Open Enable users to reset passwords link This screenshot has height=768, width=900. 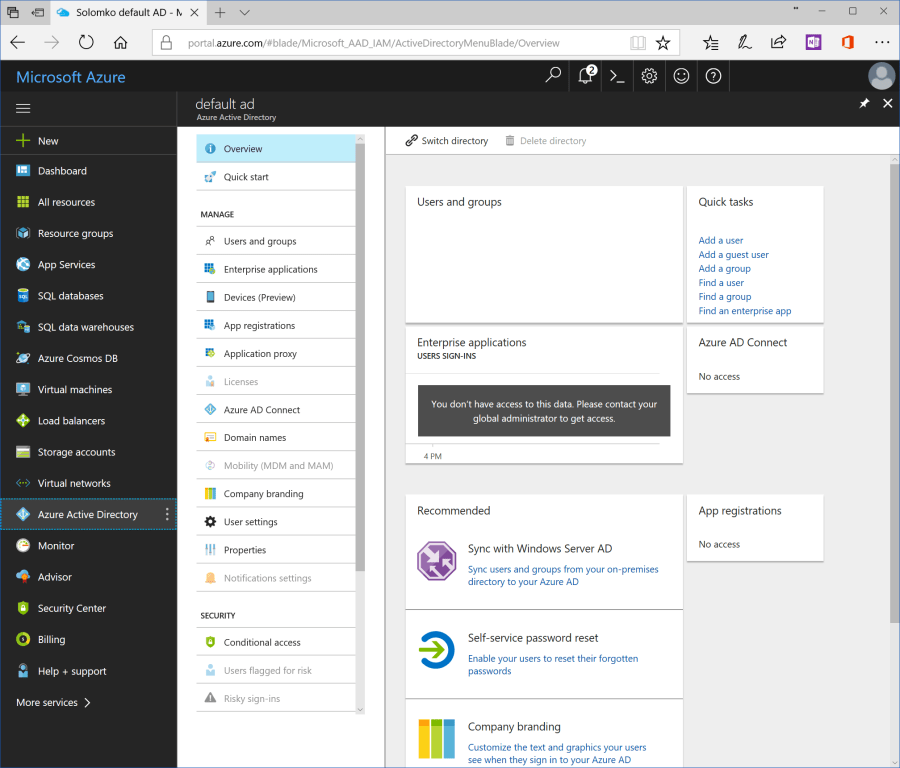pyautogui.click(x=552, y=665)
